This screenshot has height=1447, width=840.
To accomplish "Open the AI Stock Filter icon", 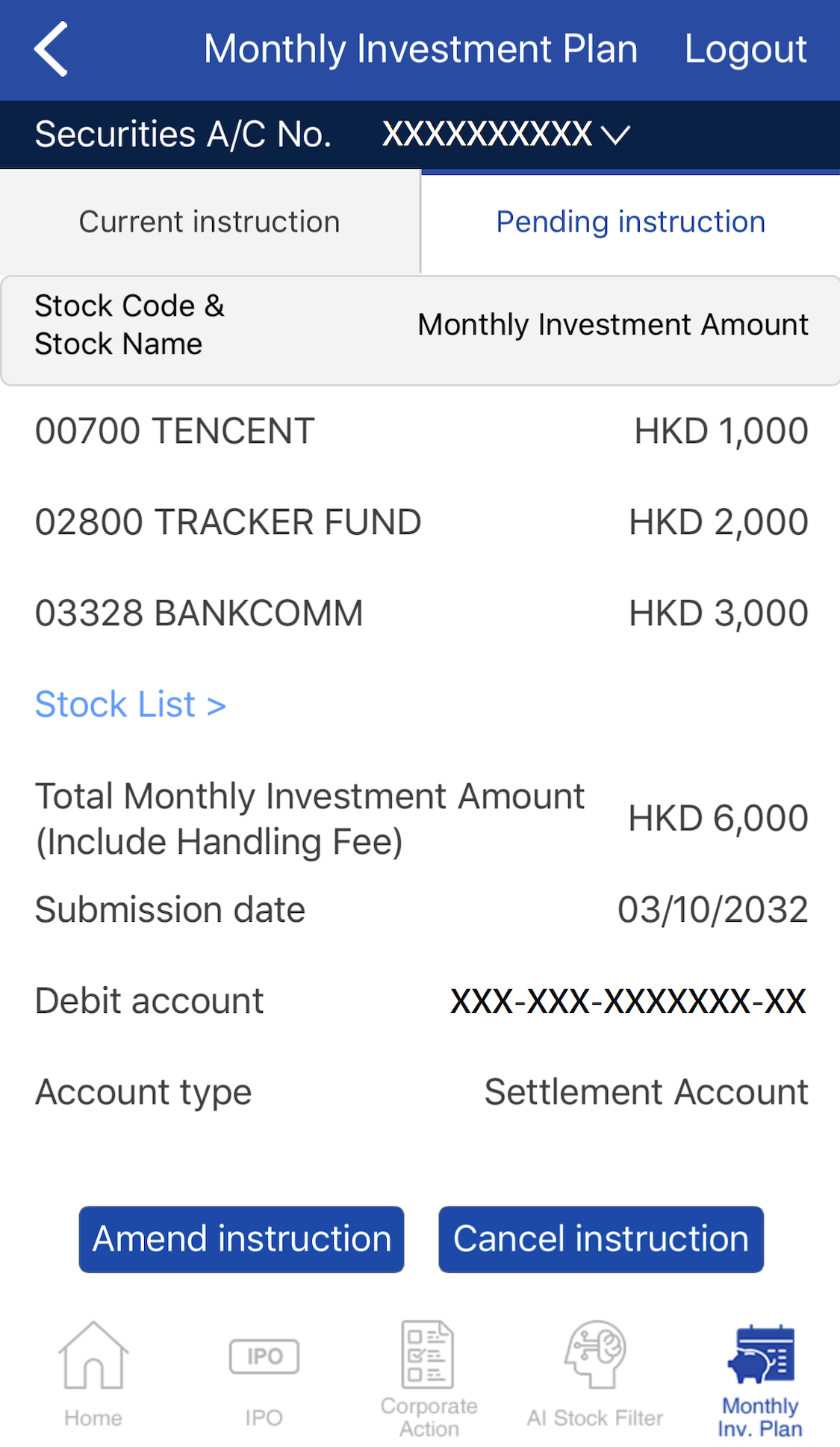I will click(595, 1354).
